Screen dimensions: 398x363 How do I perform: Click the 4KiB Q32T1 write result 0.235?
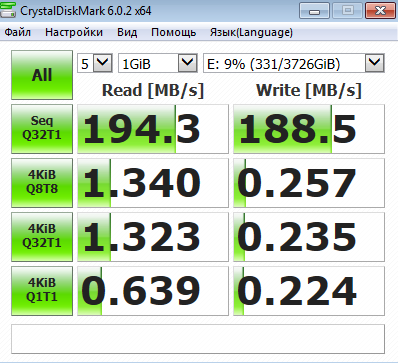coord(309,237)
